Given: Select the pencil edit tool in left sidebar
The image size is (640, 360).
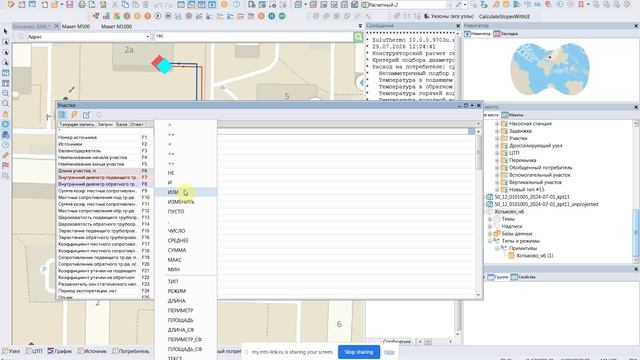Looking at the screenshot, I should (5, 155).
